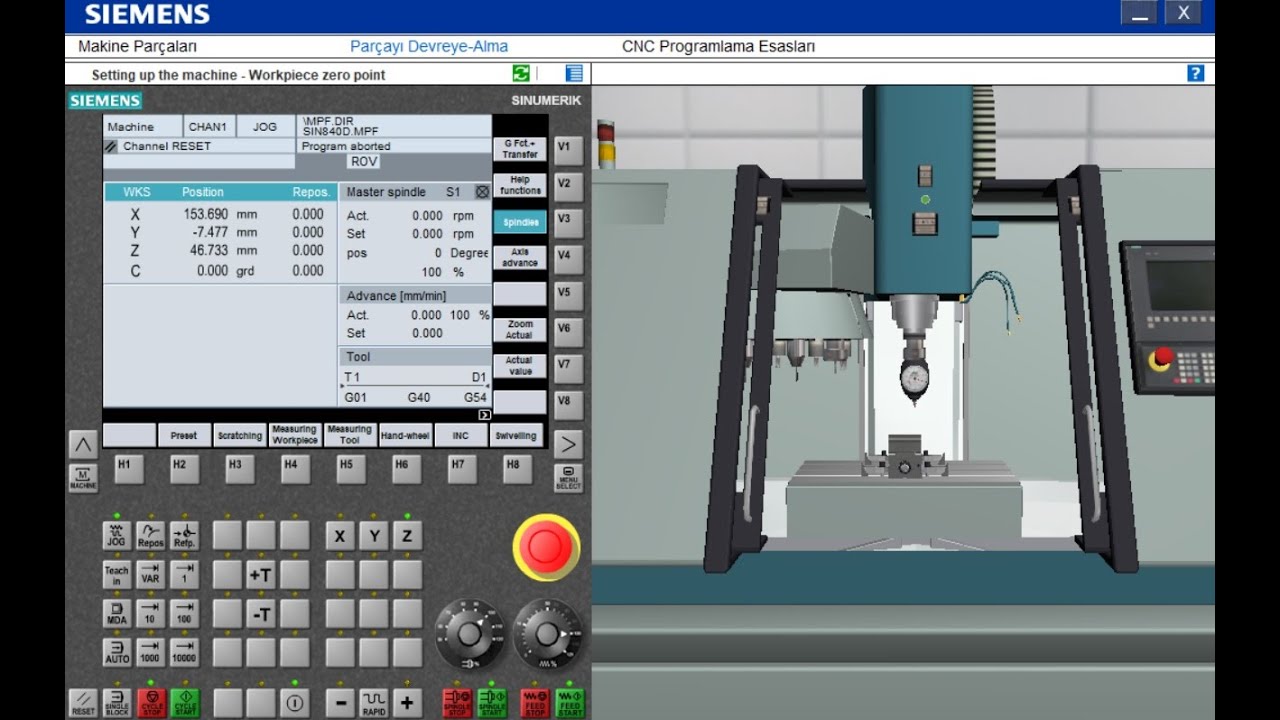Screen dimensions: 1280x720
Task: Open the G Fct.+ Transfer softkey
Action: pos(519,149)
